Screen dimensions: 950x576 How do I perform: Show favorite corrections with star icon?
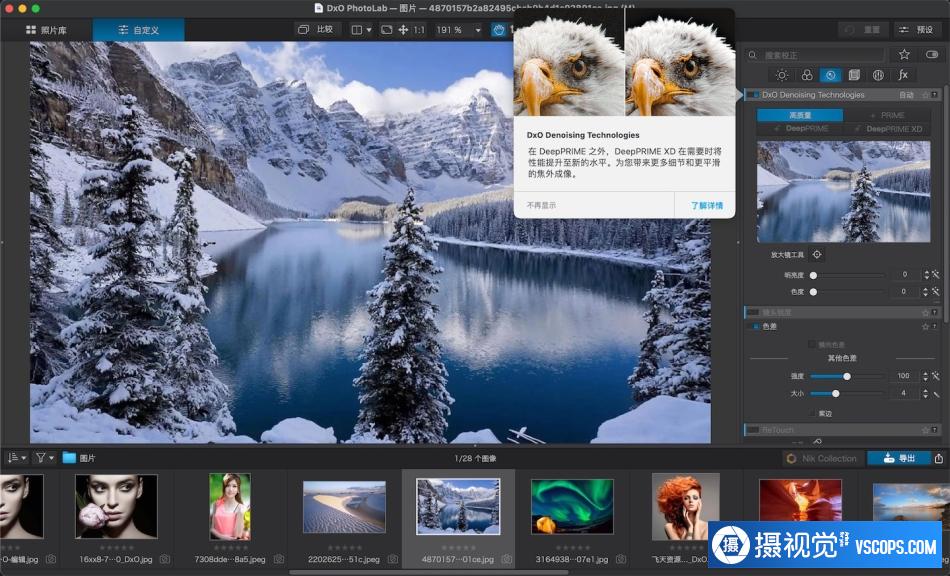[x=904, y=55]
